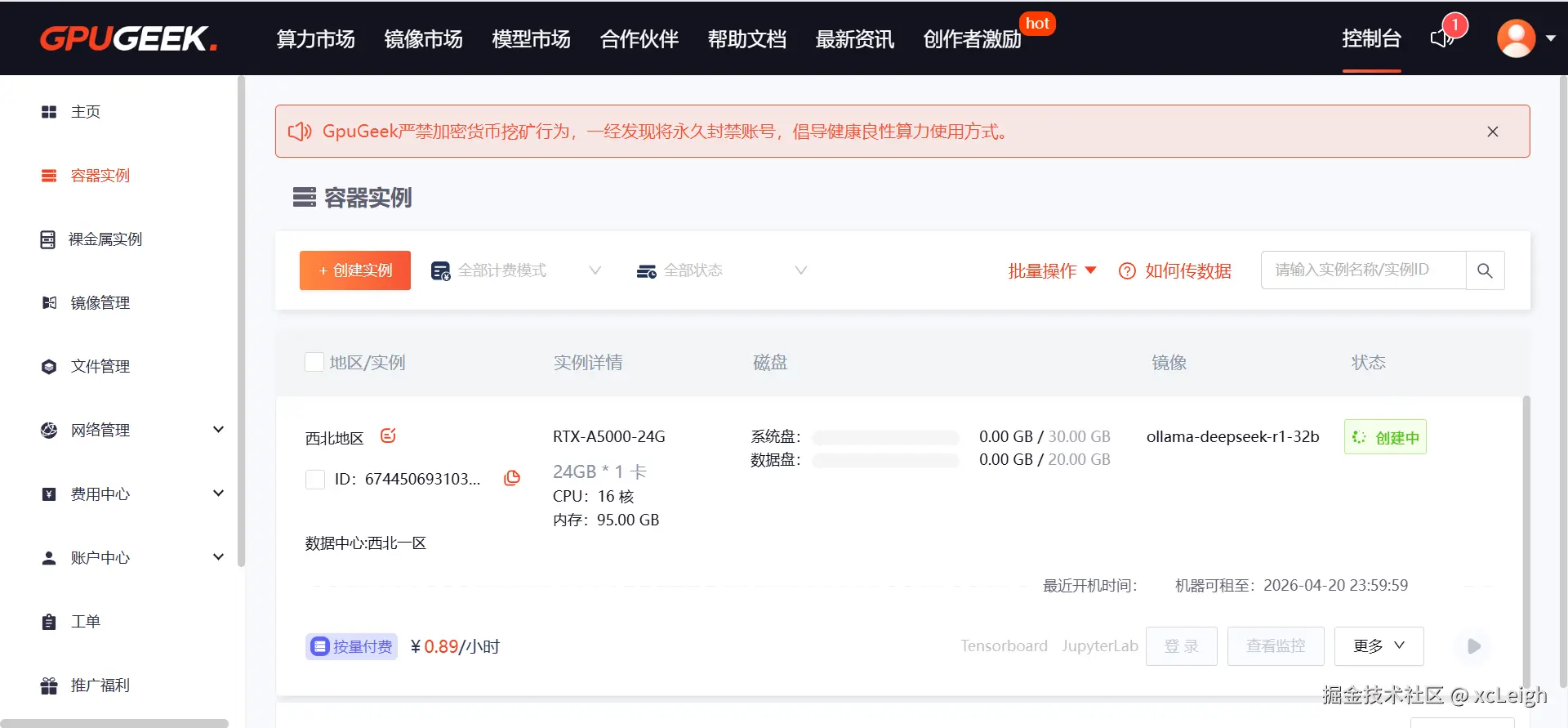The image size is (1568, 728).
Task: Click the status filter icon
Action: [646, 271]
